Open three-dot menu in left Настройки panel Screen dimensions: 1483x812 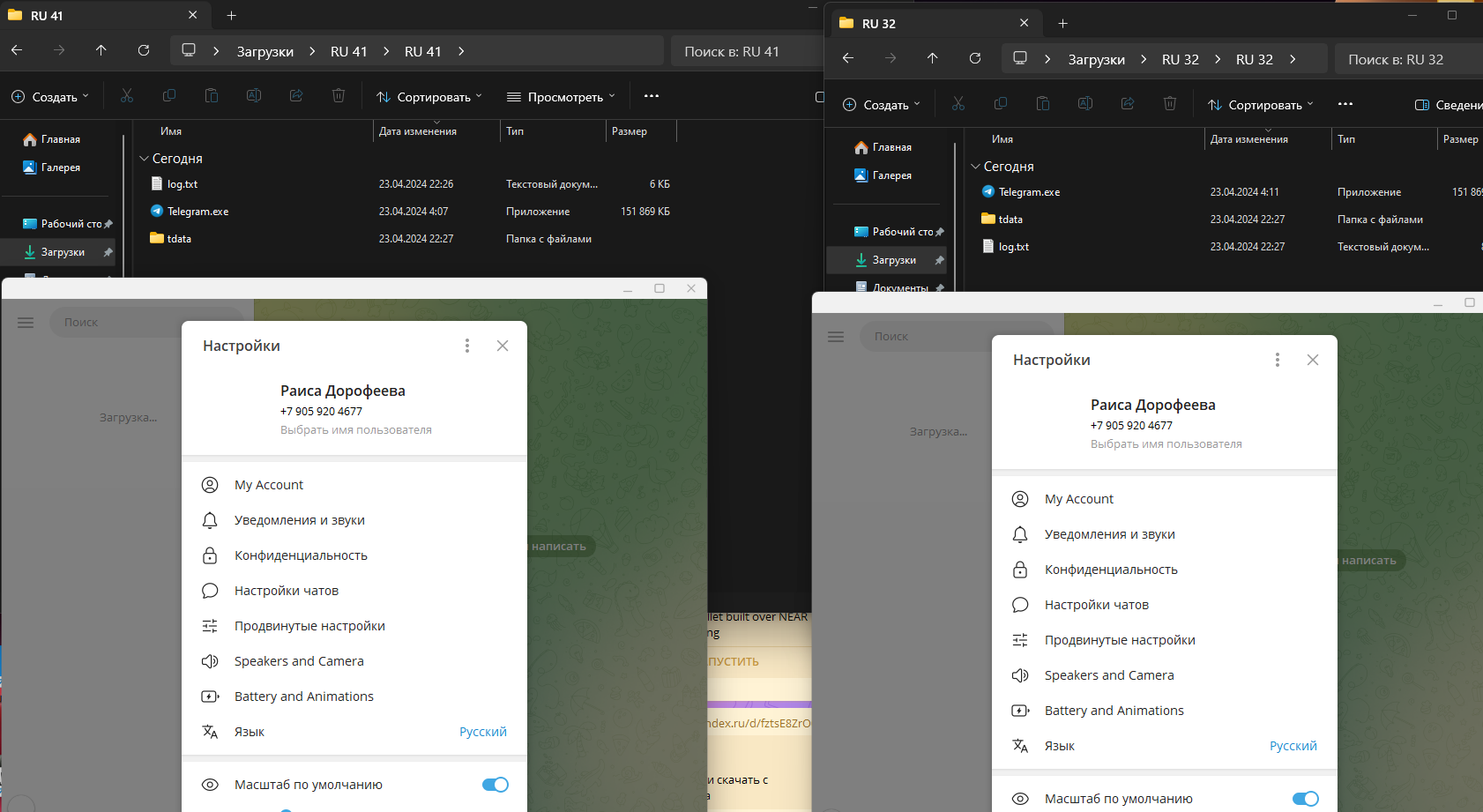[467, 346]
